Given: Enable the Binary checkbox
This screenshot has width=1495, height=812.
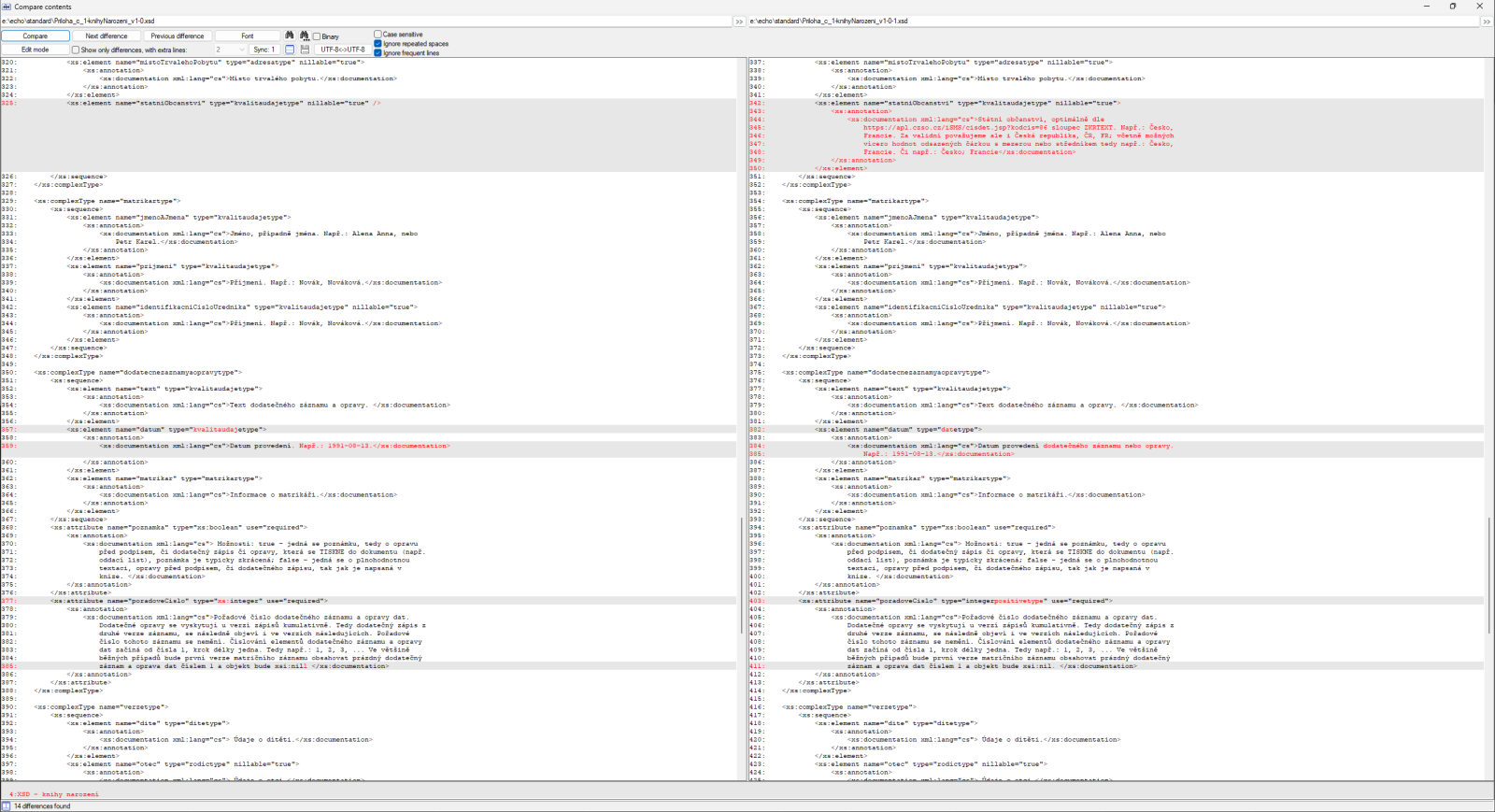Looking at the screenshot, I should click(317, 36).
